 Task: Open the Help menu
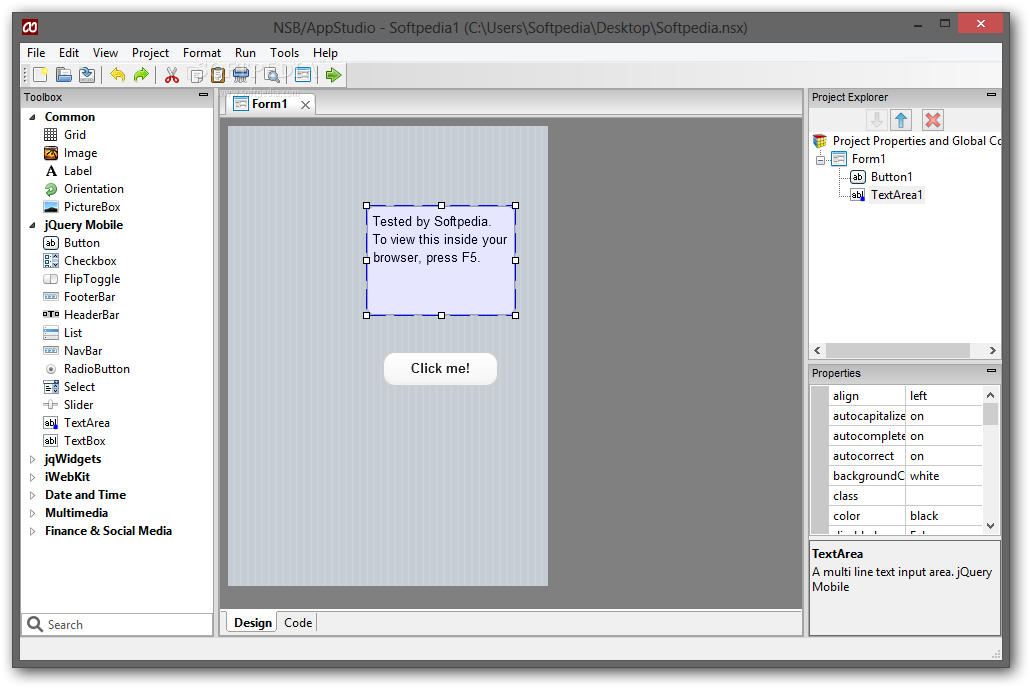click(x=325, y=53)
